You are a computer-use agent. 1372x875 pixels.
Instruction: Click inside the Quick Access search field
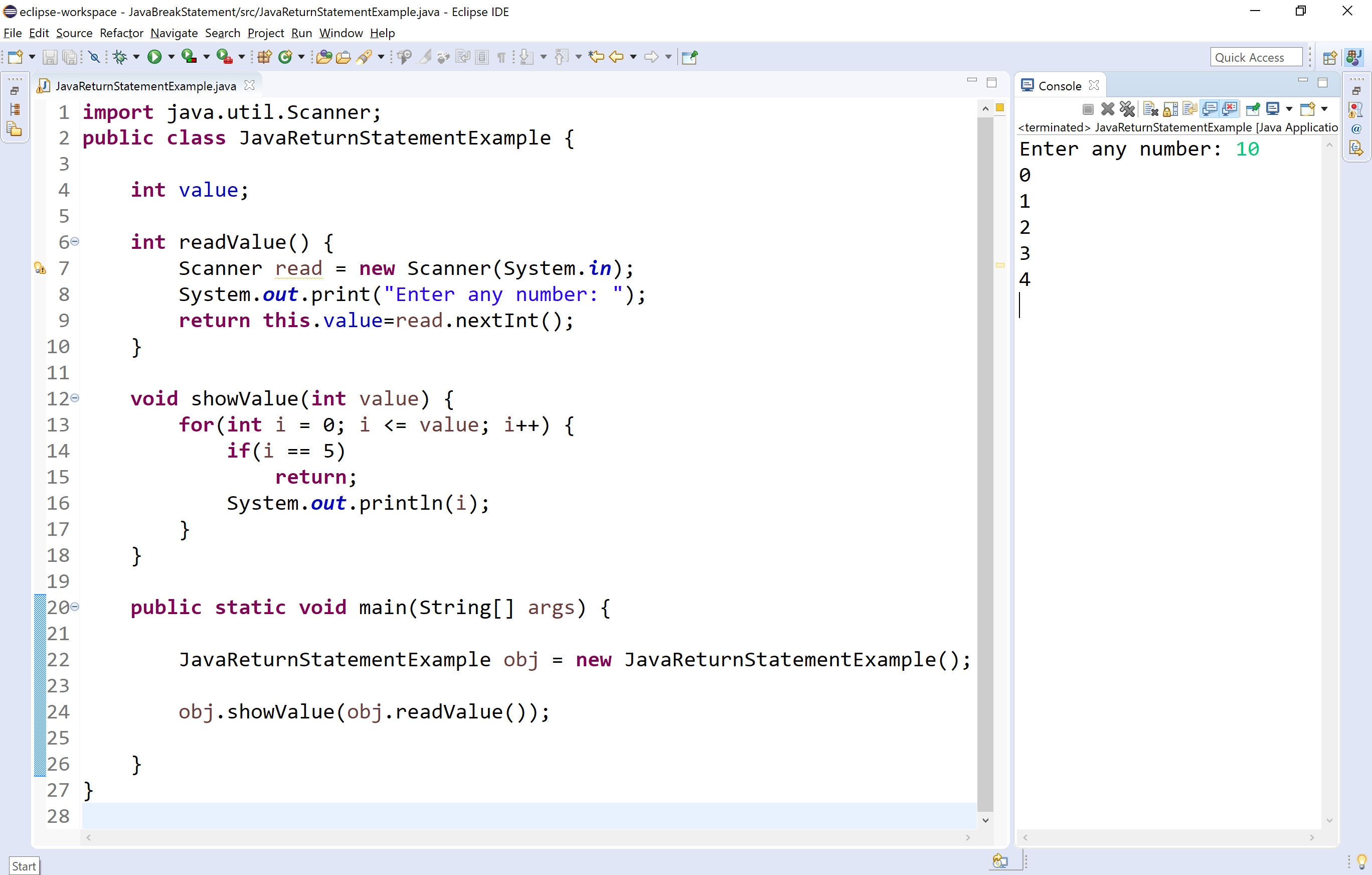1256,56
